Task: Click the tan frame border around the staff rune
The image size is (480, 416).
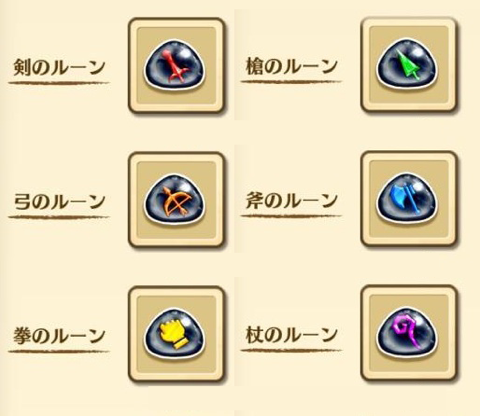Action: tap(365, 333)
